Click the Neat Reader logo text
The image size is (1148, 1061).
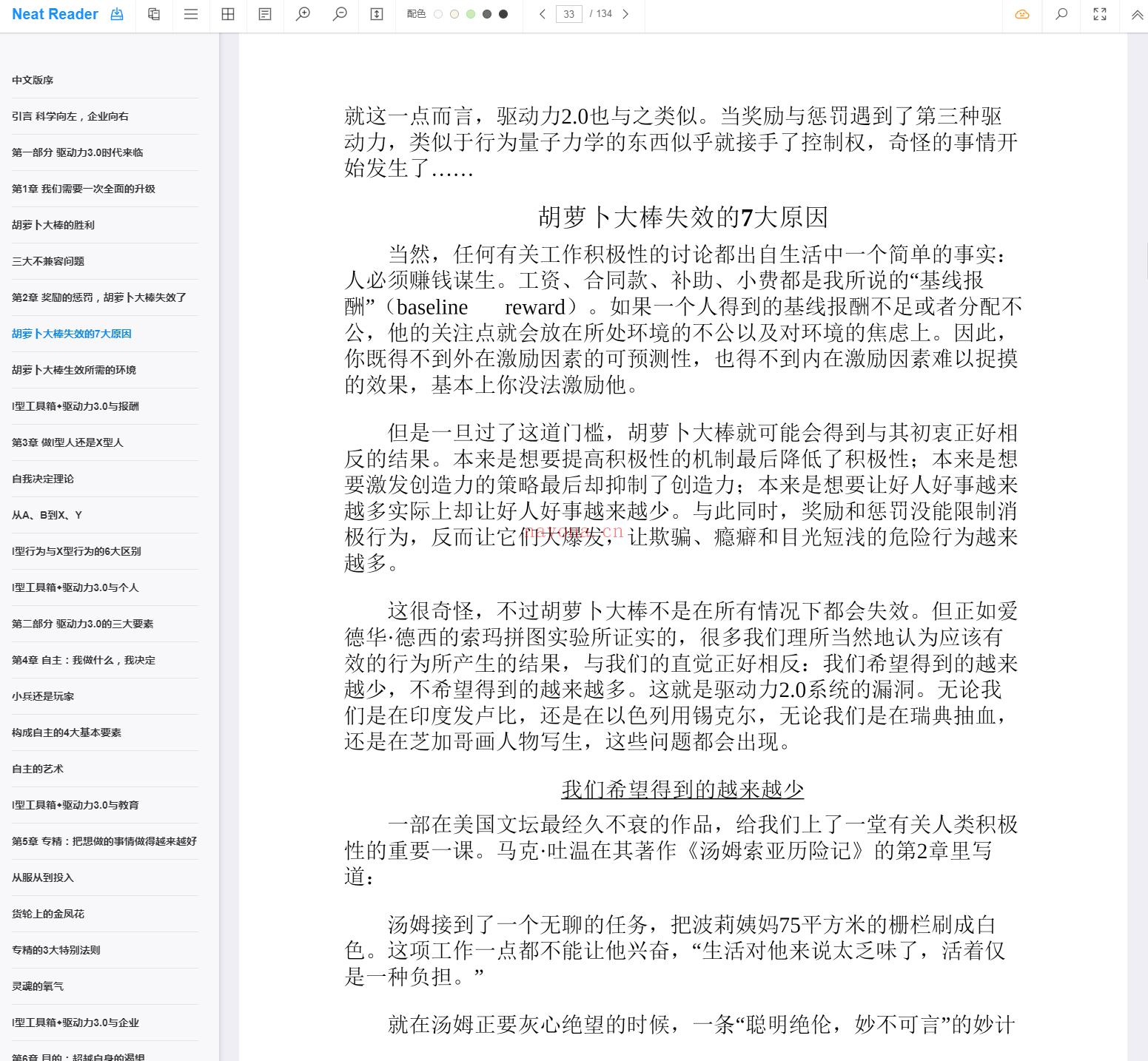[x=55, y=14]
